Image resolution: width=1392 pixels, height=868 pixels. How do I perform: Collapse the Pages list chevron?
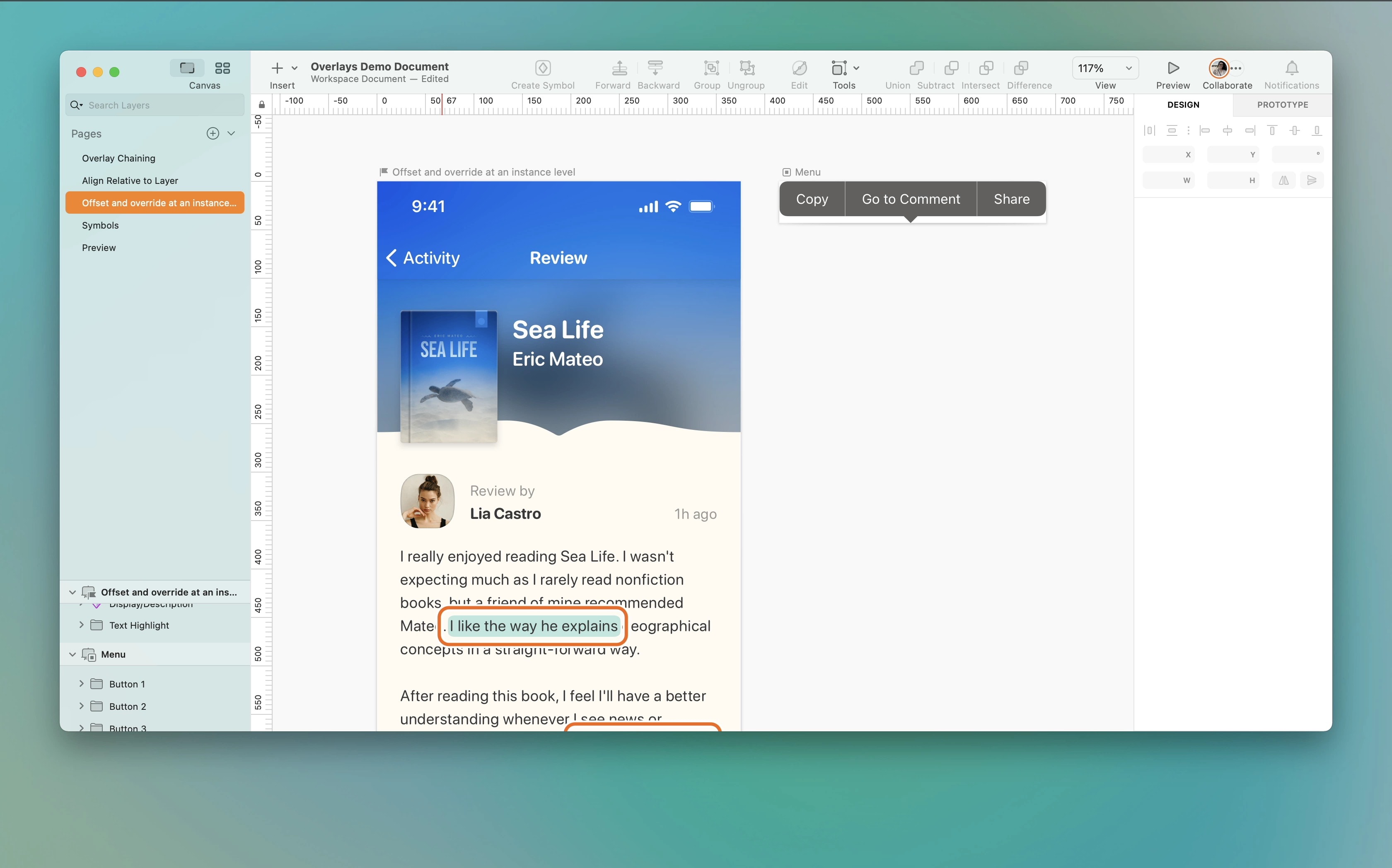pyautogui.click(x=232, y=133)
